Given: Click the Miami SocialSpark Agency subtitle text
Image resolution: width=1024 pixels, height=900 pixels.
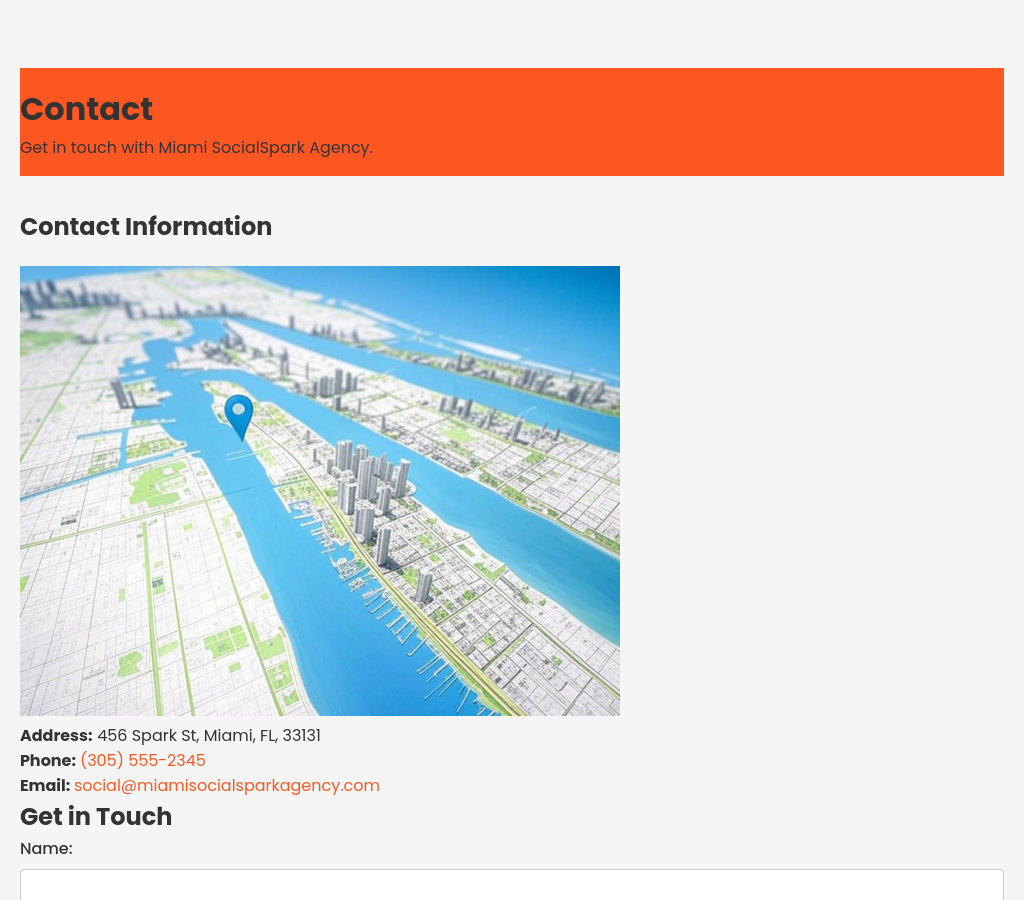Looking at the screenshot, I should (x=196, y=147).
